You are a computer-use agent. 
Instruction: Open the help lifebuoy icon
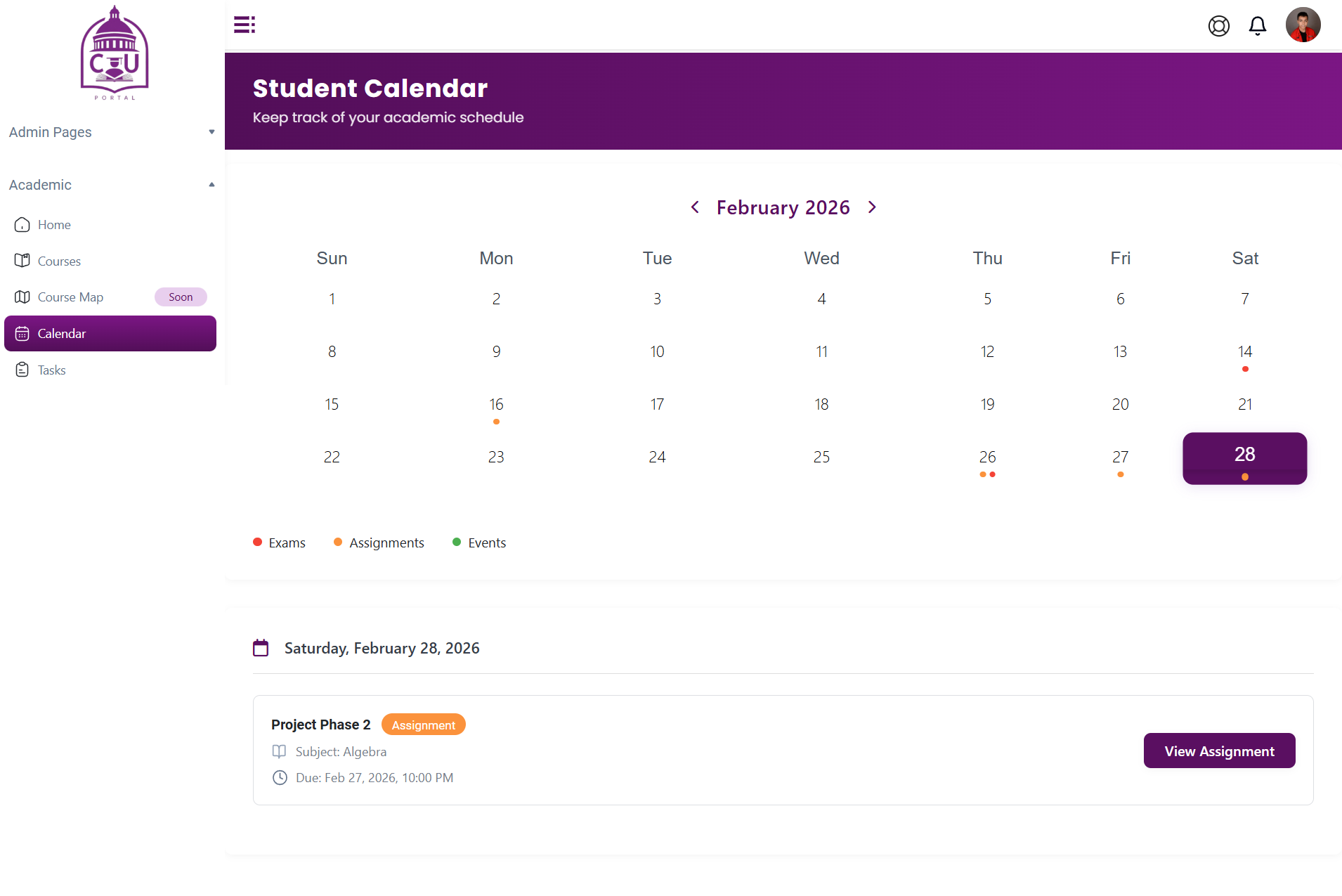click(1218, 26)
